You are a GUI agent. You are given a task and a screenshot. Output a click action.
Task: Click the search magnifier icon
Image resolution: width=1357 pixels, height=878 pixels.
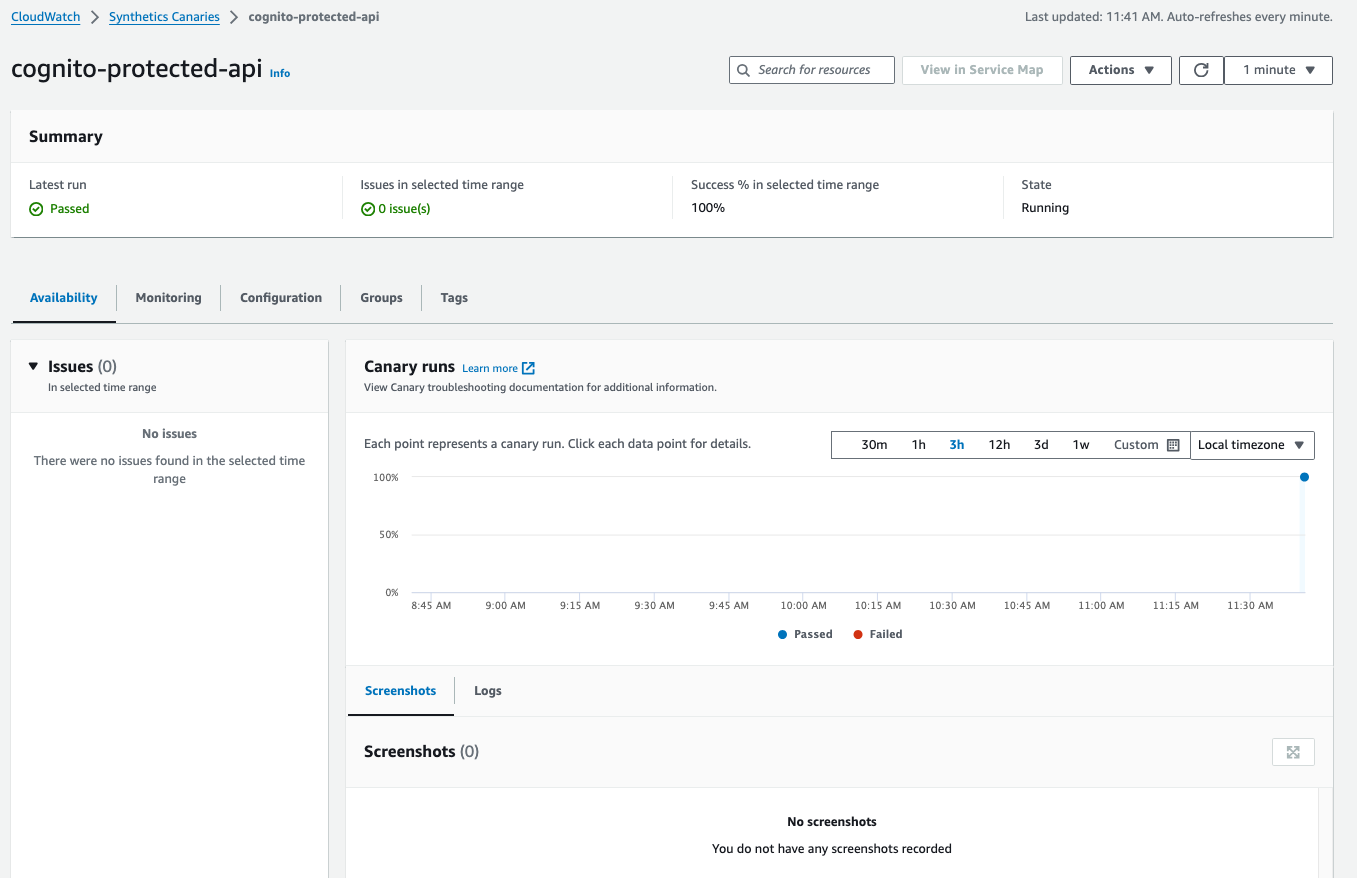743,70
